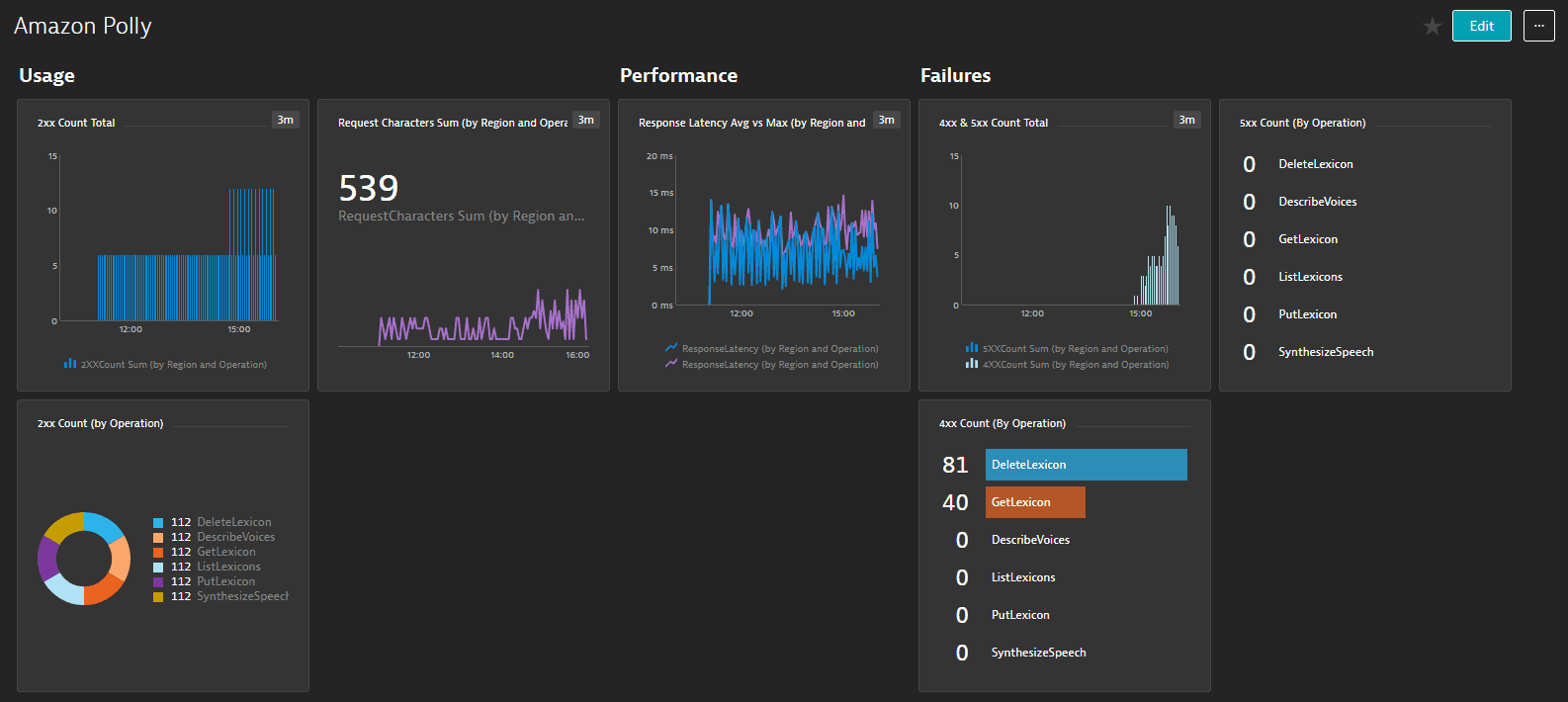Select the ListLexicons light blue legend swatch
The width and height of the screenshot is (1568, 702).
click(158, 568)
